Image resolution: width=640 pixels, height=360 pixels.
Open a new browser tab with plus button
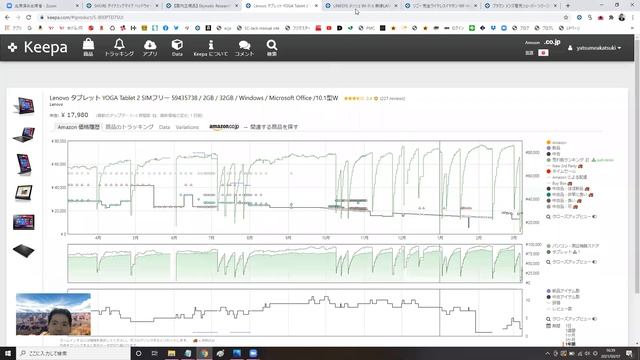568,6
